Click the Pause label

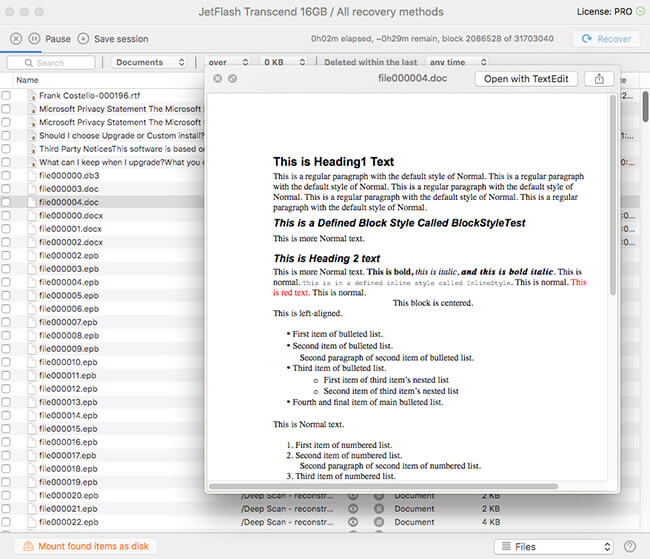[x=58, y=39]
